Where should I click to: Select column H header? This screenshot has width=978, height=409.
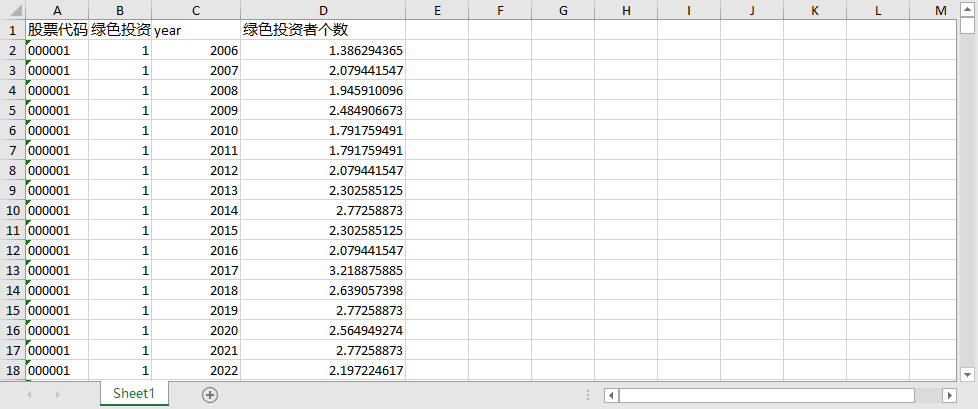(626, 10)
